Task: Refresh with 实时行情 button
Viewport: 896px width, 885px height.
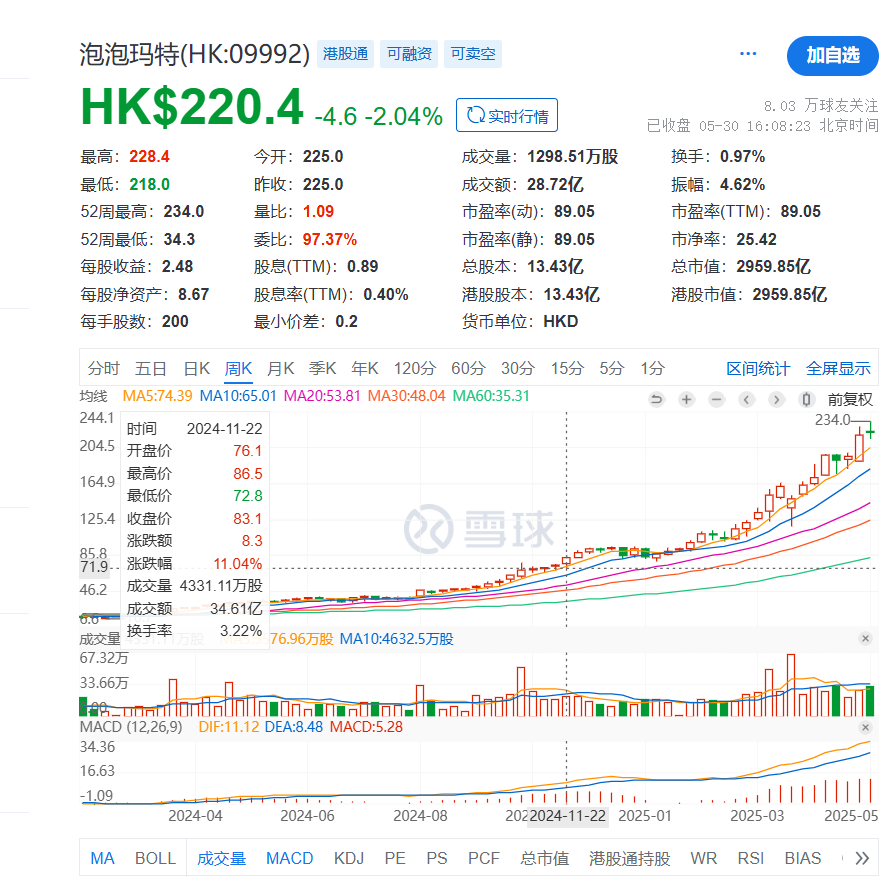Action: [x=507, y=115]
